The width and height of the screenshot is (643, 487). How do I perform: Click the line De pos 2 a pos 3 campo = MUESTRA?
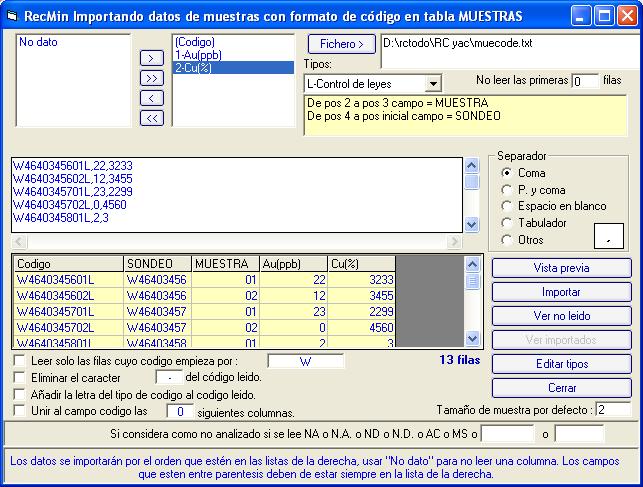(397, 103)
